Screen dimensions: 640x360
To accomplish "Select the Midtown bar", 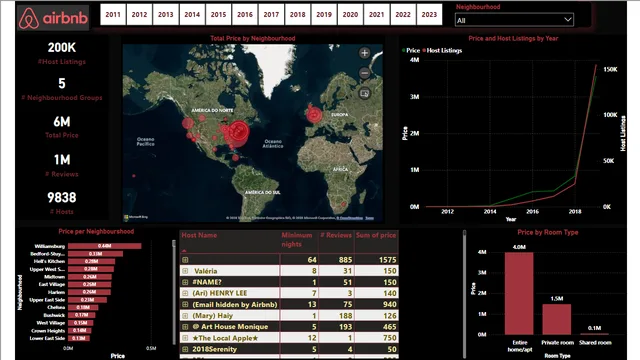I will 90,277.
